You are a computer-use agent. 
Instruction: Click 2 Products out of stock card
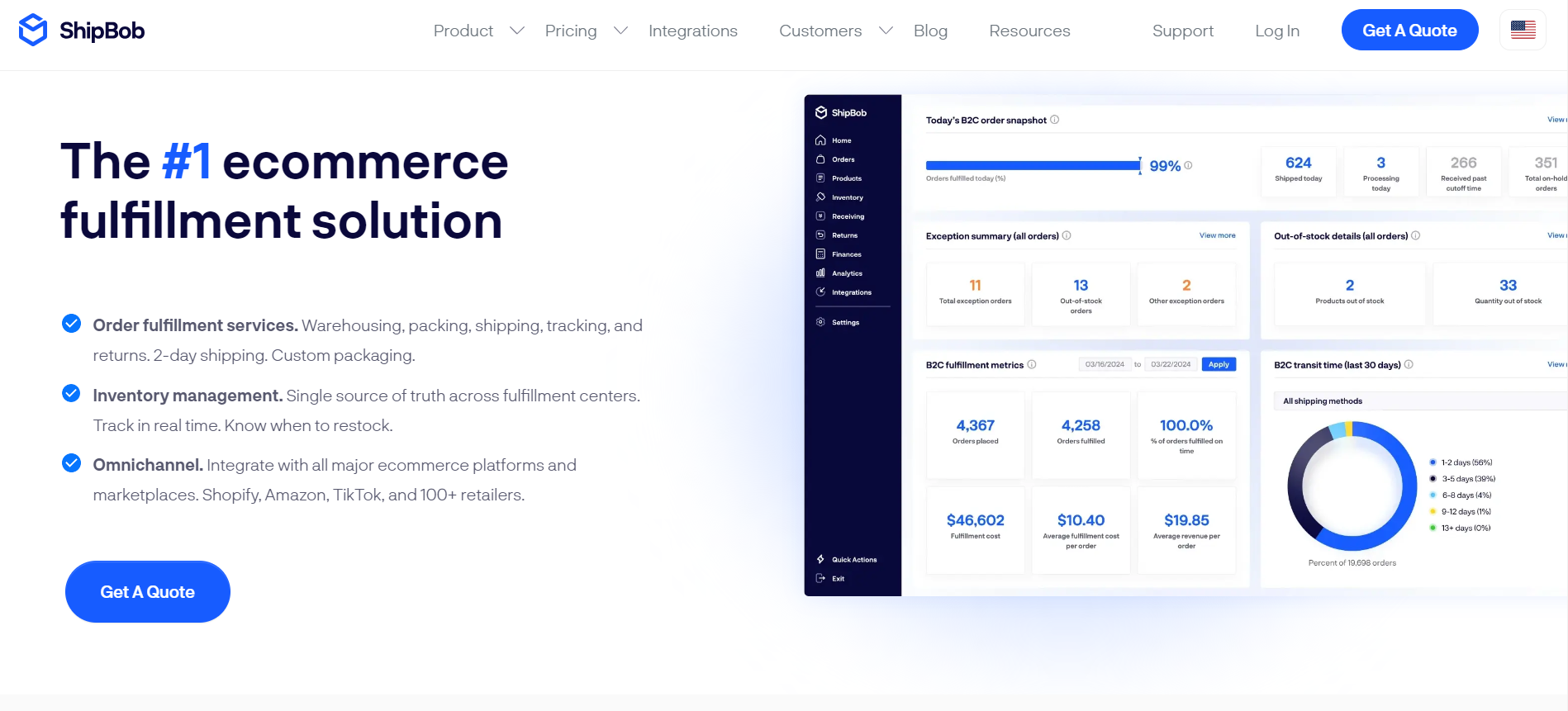tap(1350, 294)
